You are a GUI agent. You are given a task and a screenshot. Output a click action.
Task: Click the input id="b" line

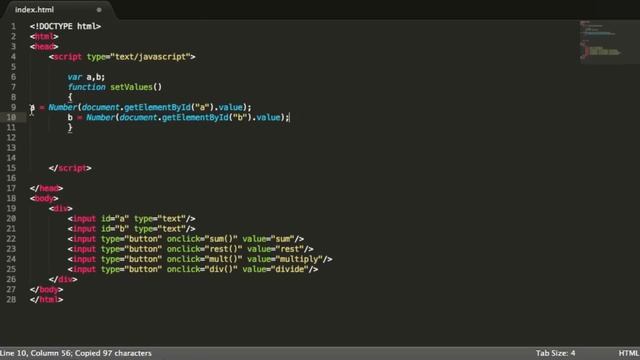click(131, 229)
